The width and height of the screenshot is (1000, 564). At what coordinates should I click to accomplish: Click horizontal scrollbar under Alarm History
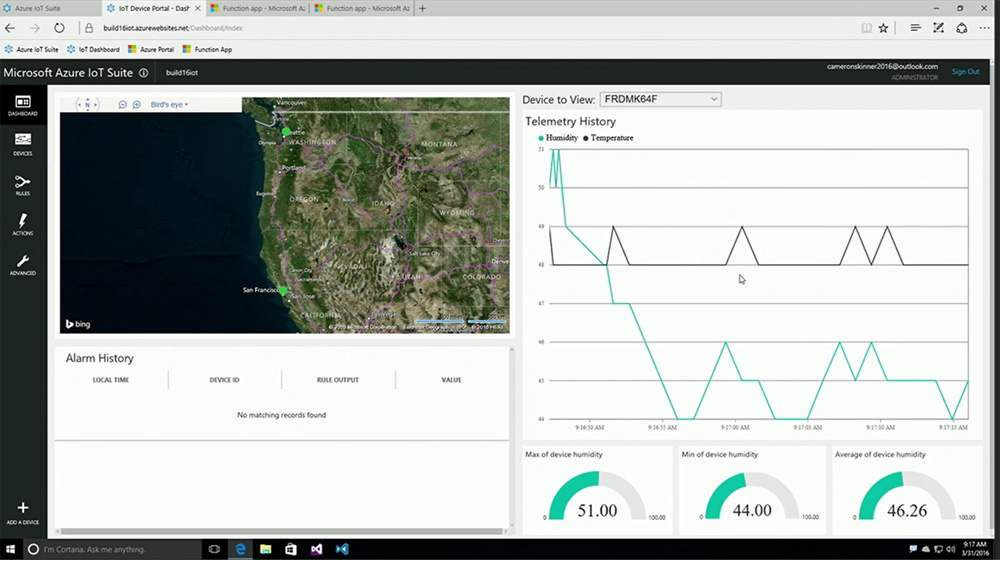pyautogui.click(x=281, y=531)
